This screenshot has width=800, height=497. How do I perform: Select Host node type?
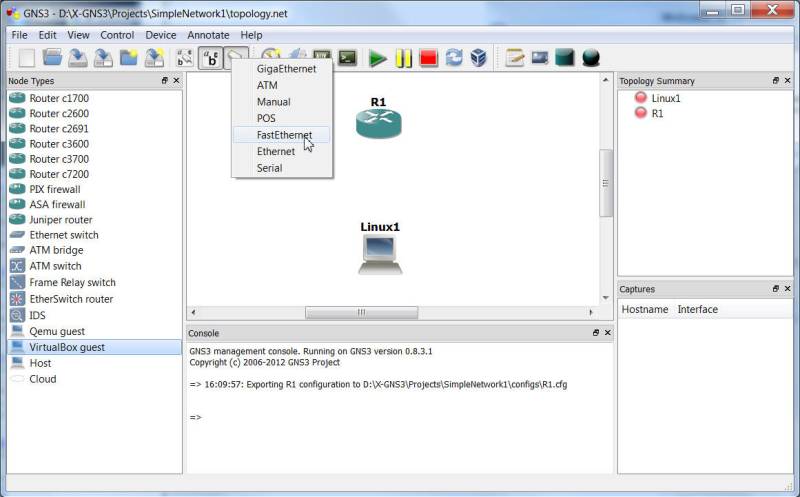point(94,363)
